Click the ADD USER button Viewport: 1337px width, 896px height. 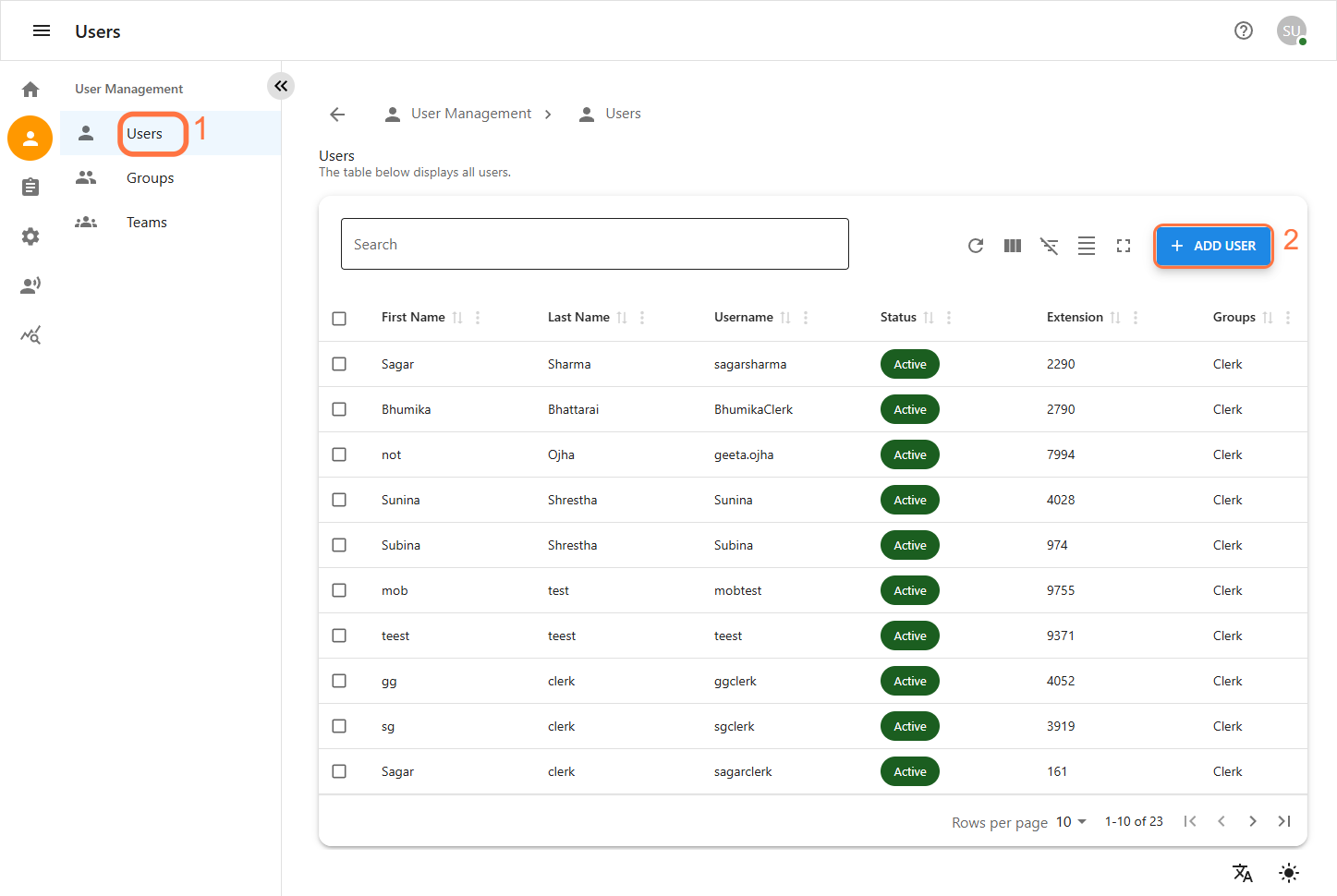(1213, 246)
